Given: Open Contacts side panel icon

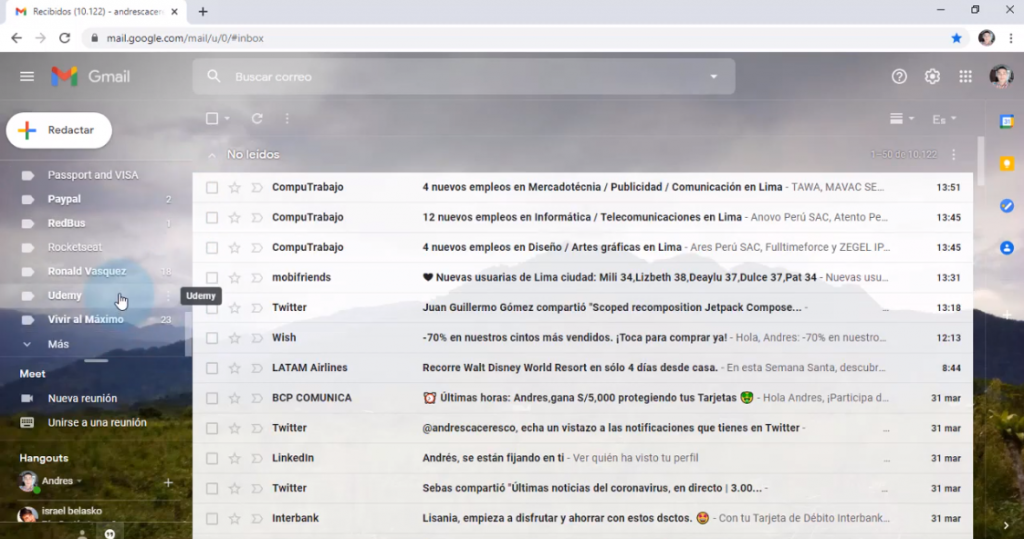Looking at the screenshot, I should (x=1006, y=248).
